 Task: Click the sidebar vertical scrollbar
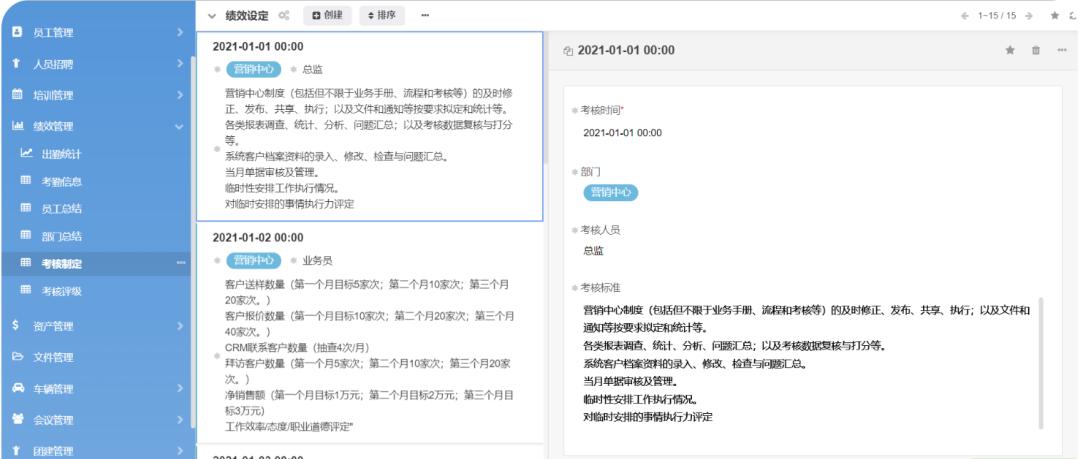tap(193, 241)
